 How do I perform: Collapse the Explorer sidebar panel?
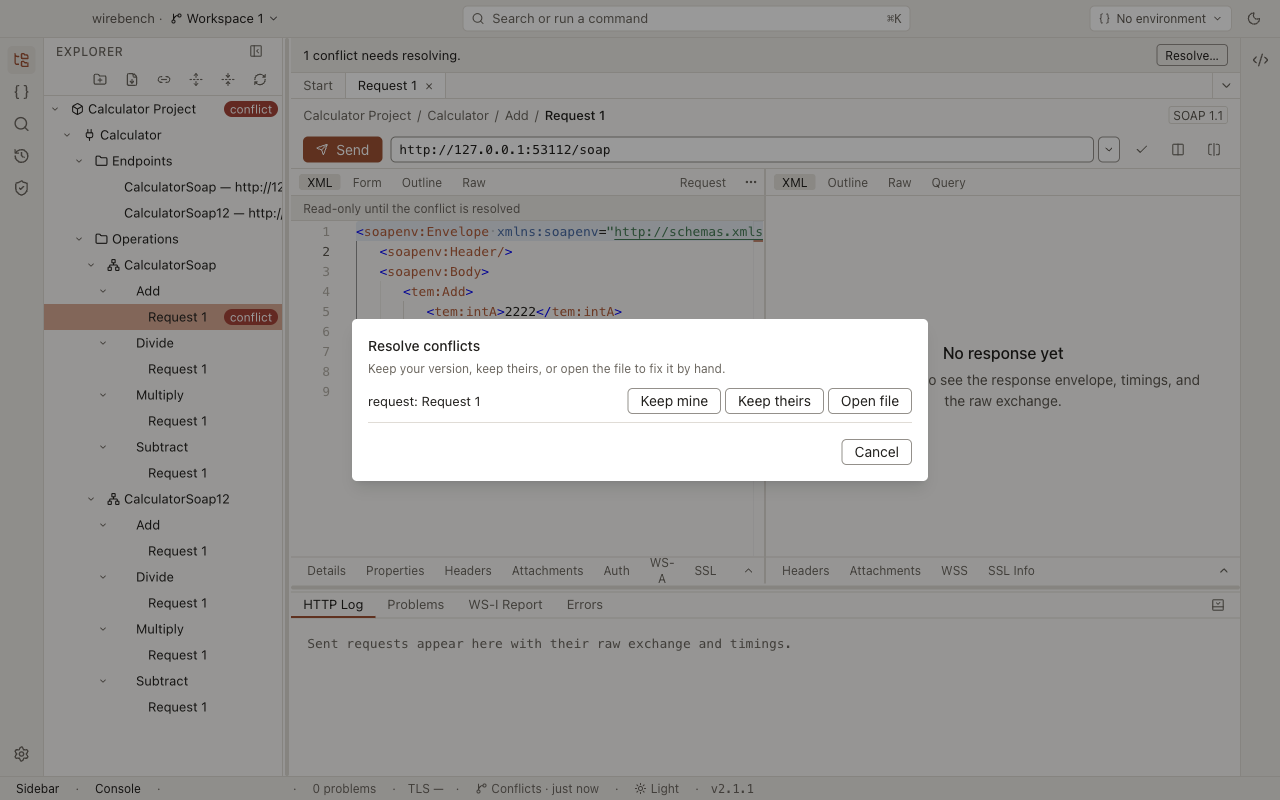point(256,51)
